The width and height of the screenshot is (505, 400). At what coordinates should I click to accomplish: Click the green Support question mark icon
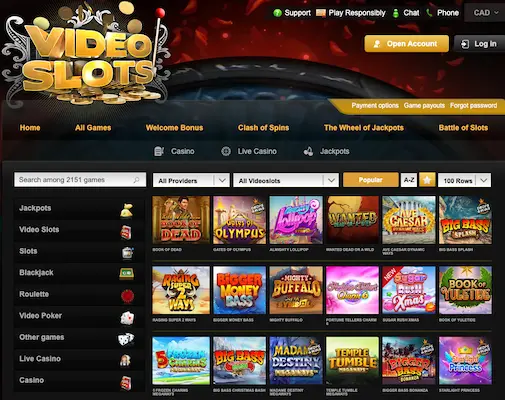(277, 13)
